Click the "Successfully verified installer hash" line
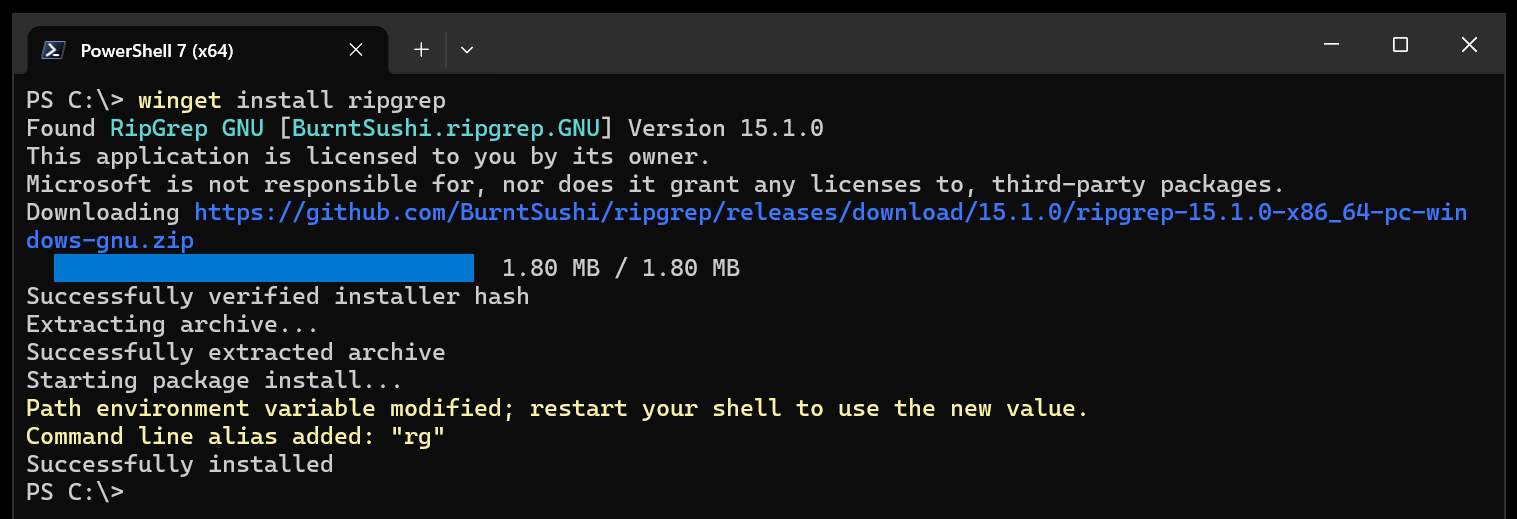Image resolution: width=1517 pixels, height=519 pixels. [277, 296]
